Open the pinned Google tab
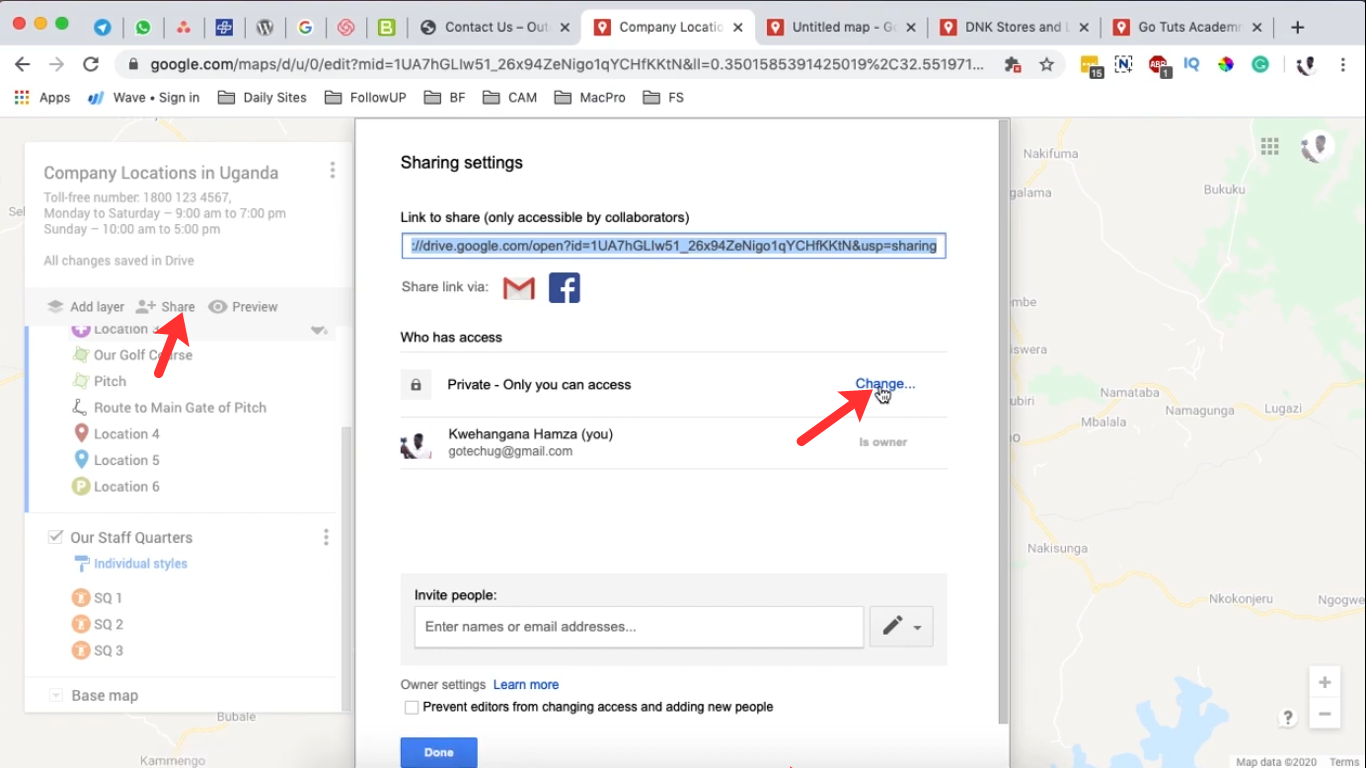The width and height of the screenshot is (1366, 768). pyautogui.click(x=305, y=27)
